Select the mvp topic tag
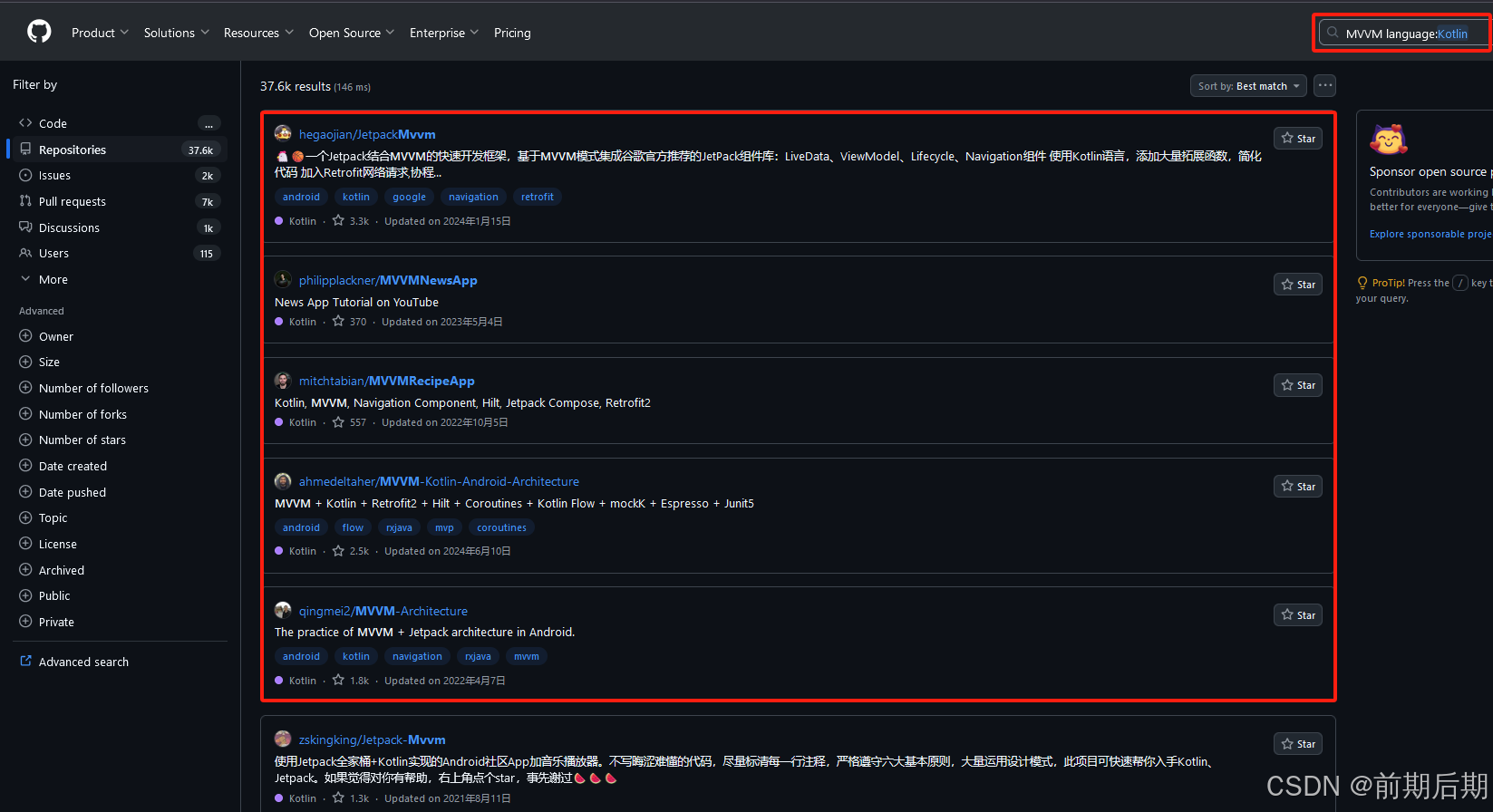 click(x=444, y=527)
